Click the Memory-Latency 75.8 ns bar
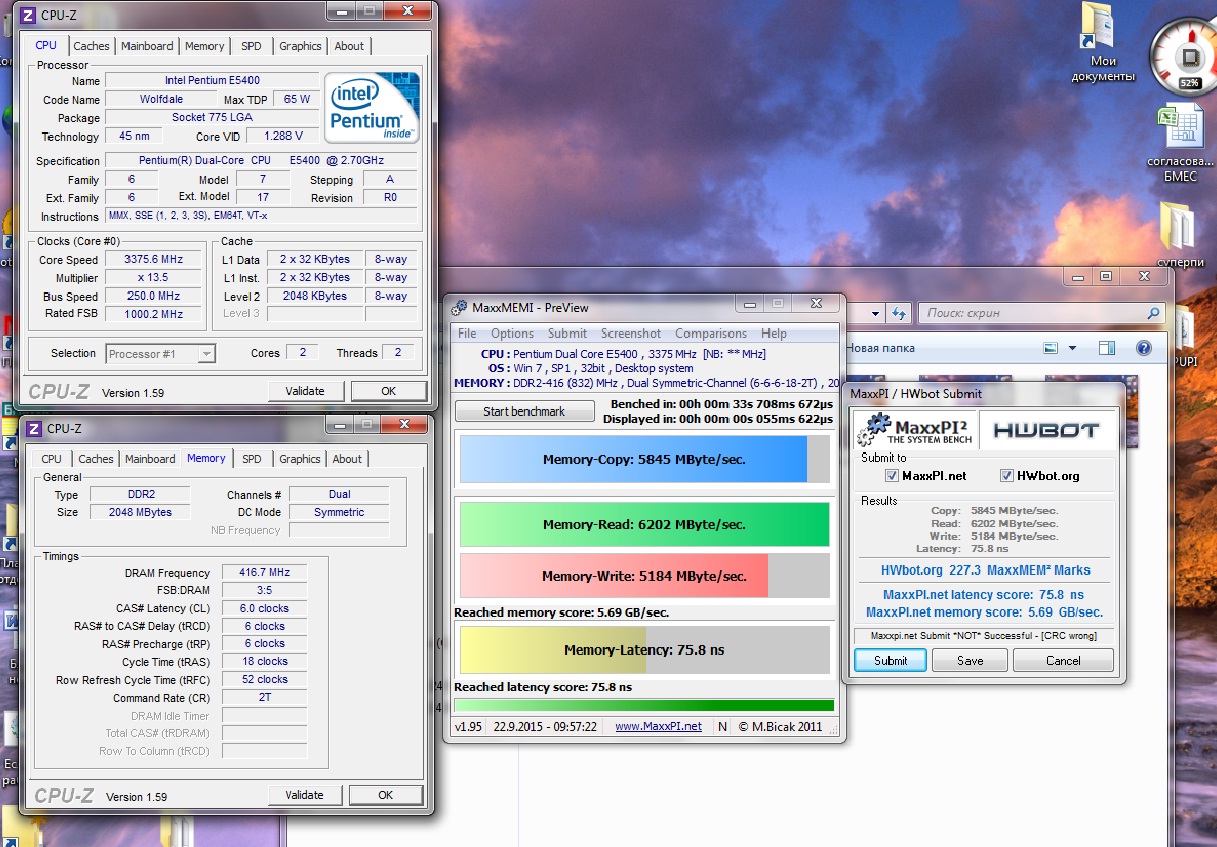1217x847 pixels. 644,650
